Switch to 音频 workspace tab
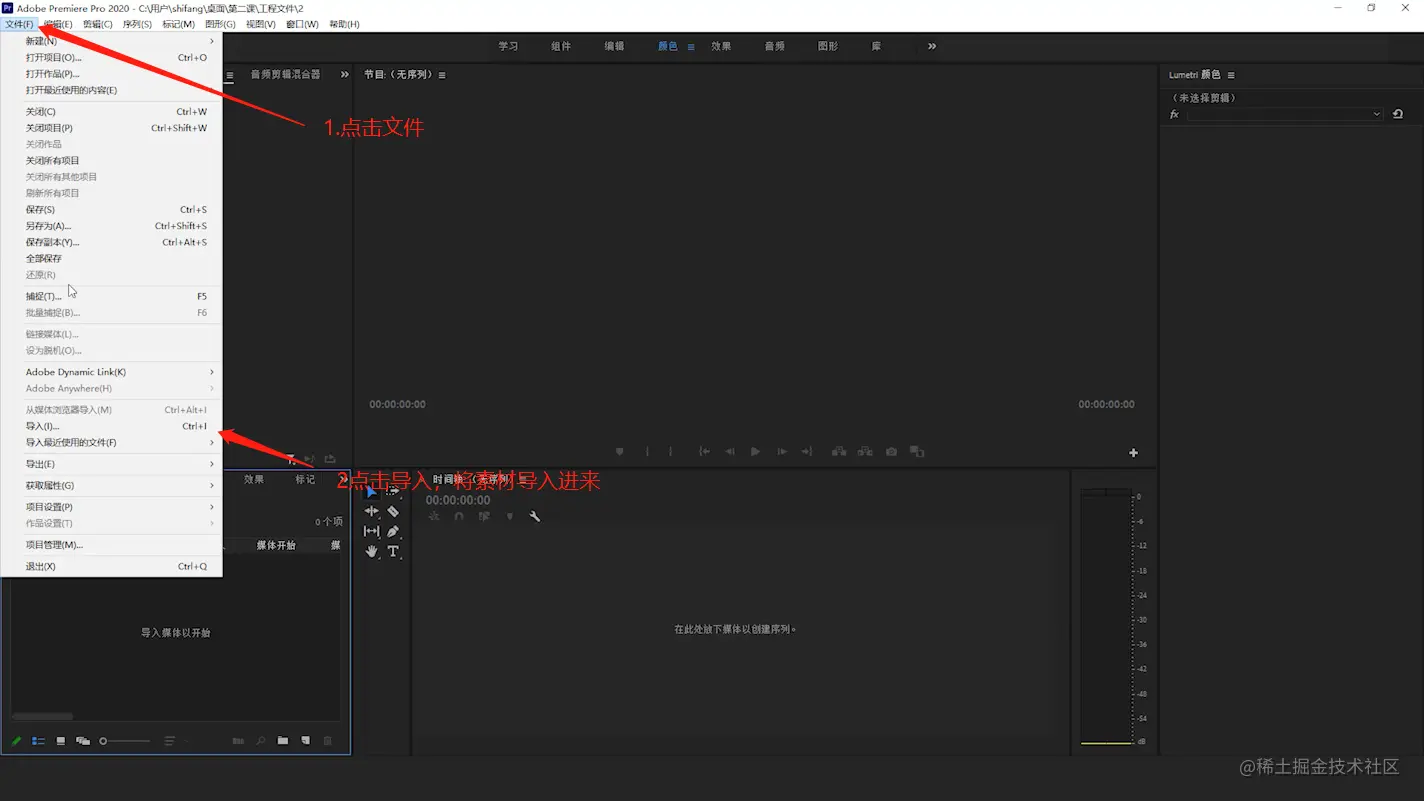This screenshot has height=801, width=1424. 774,46
